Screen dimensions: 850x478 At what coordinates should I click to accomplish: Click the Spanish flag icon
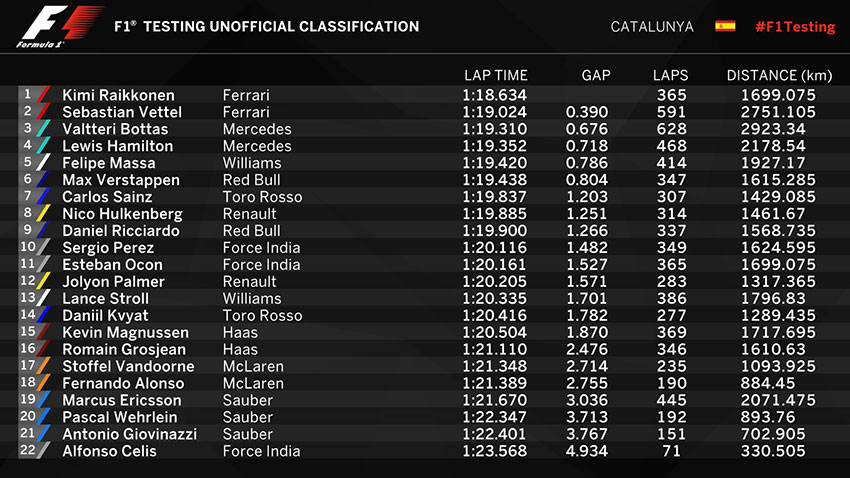725,26
